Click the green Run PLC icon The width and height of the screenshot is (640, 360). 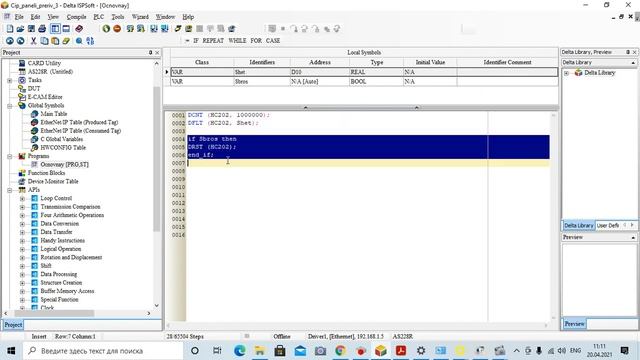click(106, 29)
